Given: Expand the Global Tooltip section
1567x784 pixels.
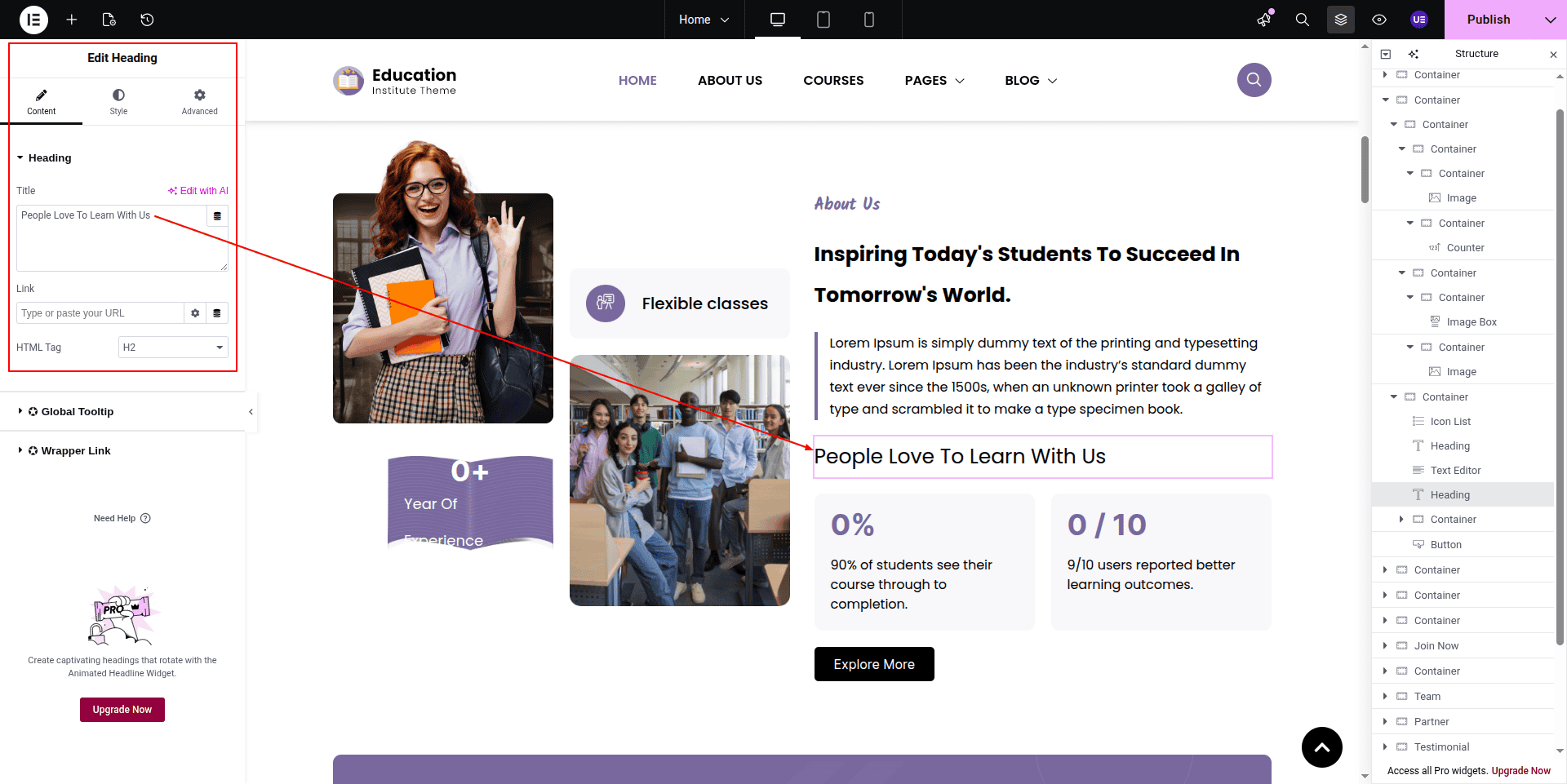Looking at the screenshot, I should coord(77,412).
